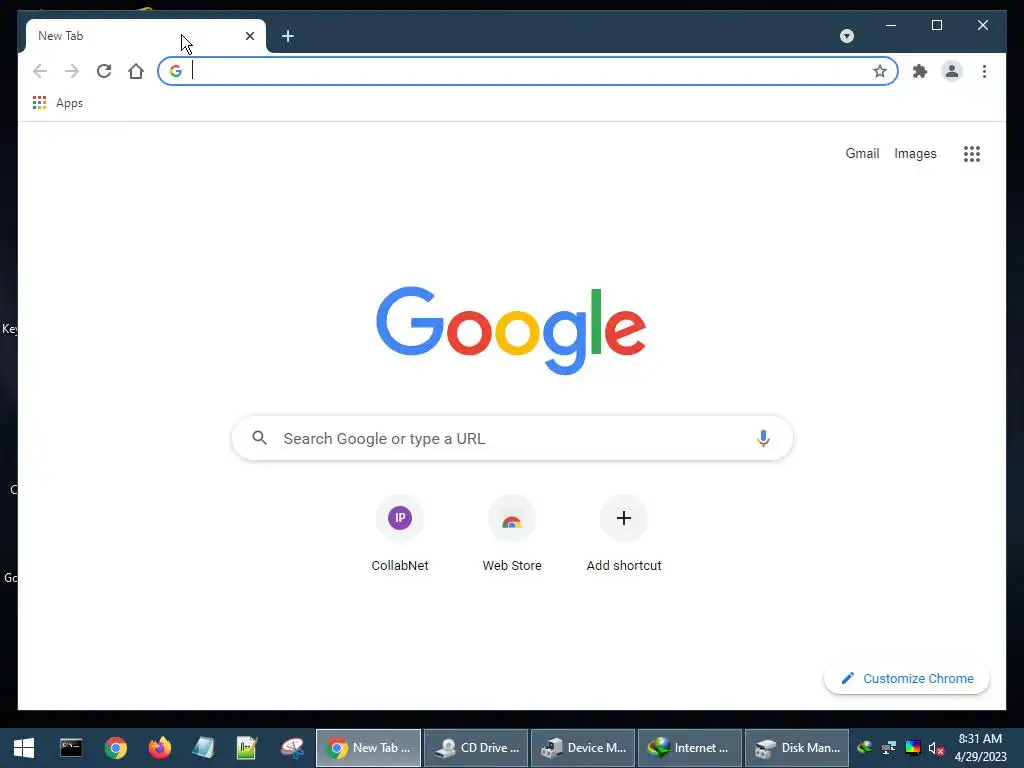1024x768 pixels.
Task: Switch to the Internet taskbar window
Action: coord(690,748)
